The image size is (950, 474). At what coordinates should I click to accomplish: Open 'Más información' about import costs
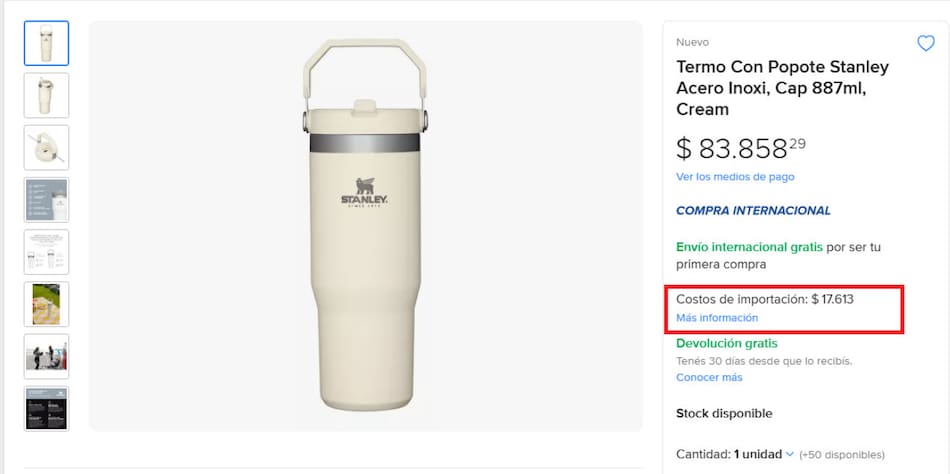tap(717, 318)
